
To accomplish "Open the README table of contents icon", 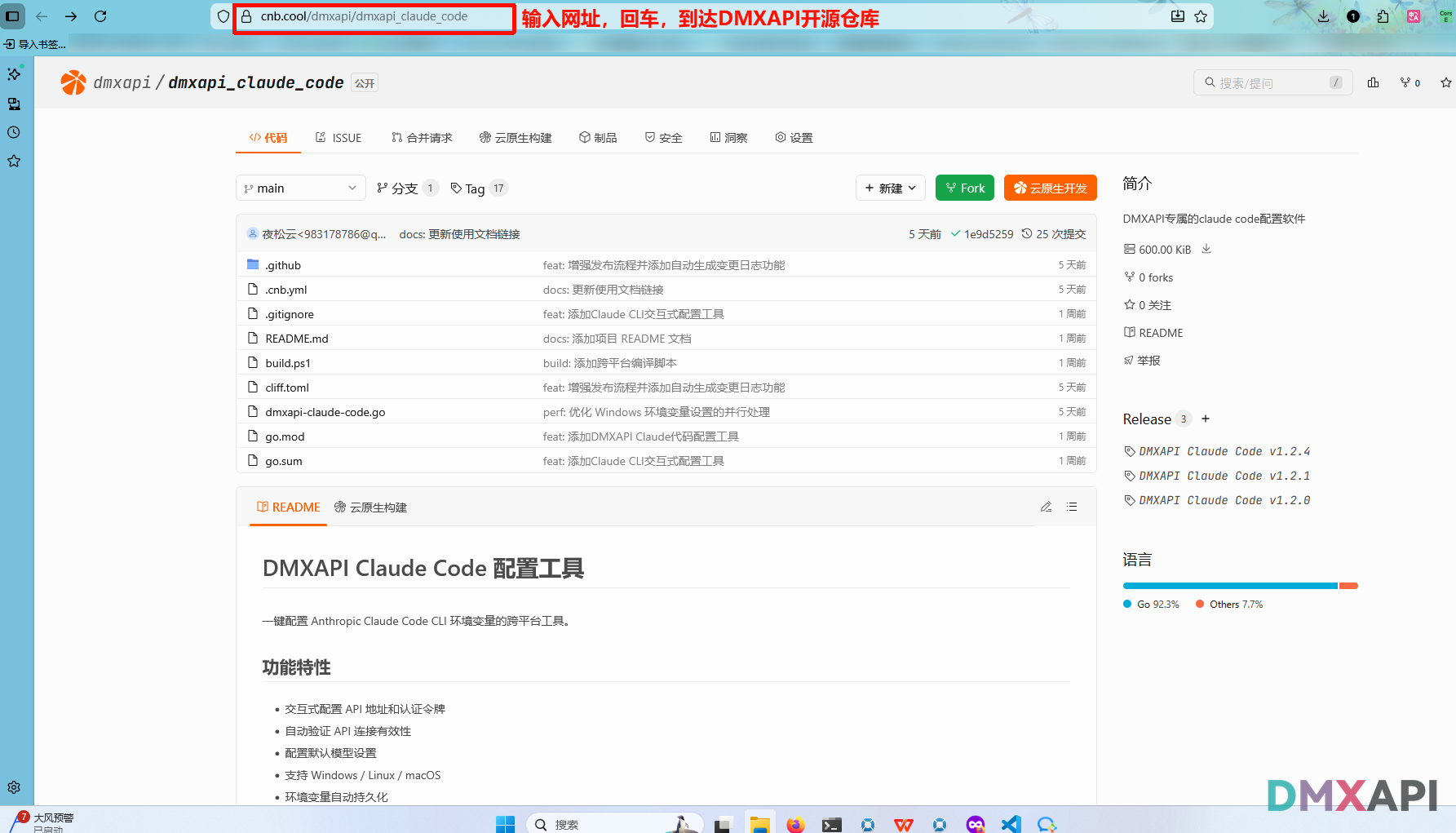I will click(x=1072, y=507).
